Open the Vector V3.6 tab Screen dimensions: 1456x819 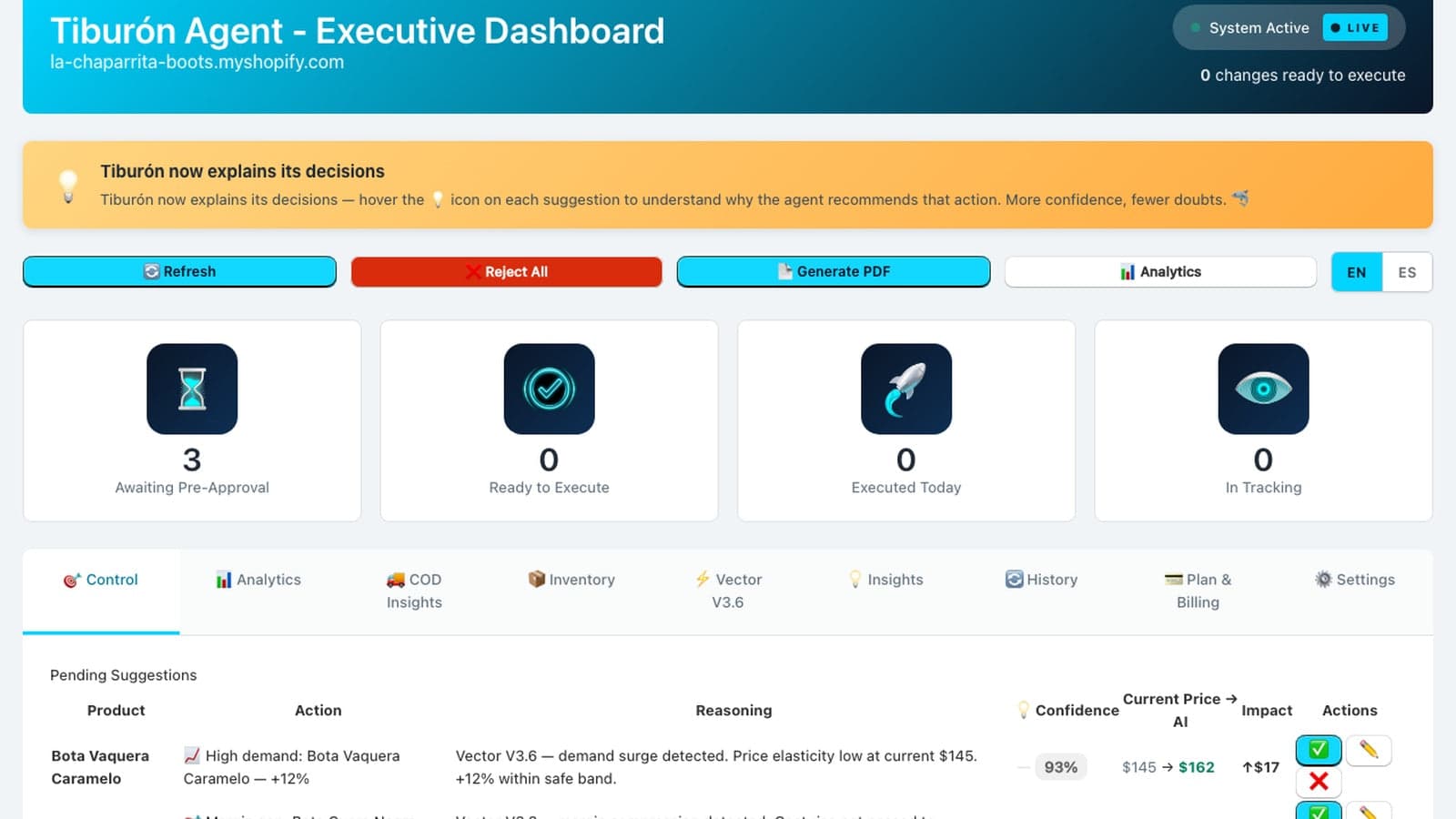click(728, 591)
